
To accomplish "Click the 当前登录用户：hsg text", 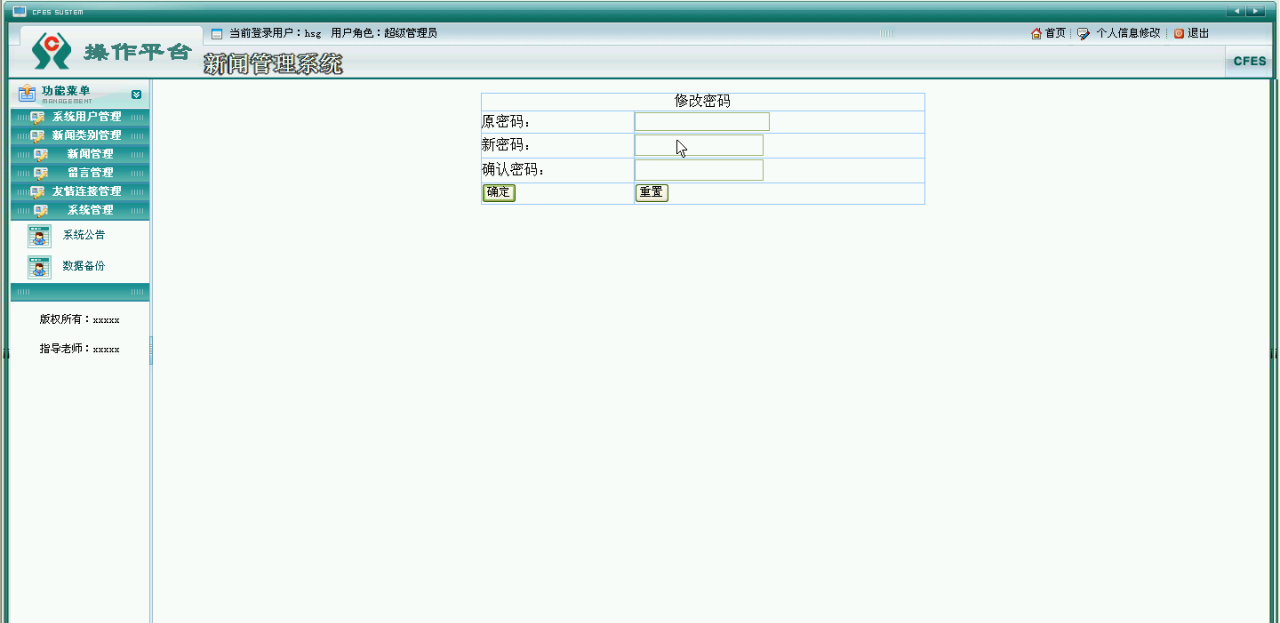I will pyautogui.click(x=275, y=33).
